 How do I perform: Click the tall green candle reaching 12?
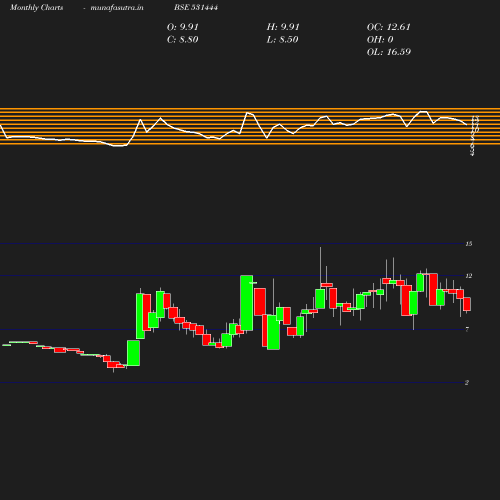click(247, 303)
